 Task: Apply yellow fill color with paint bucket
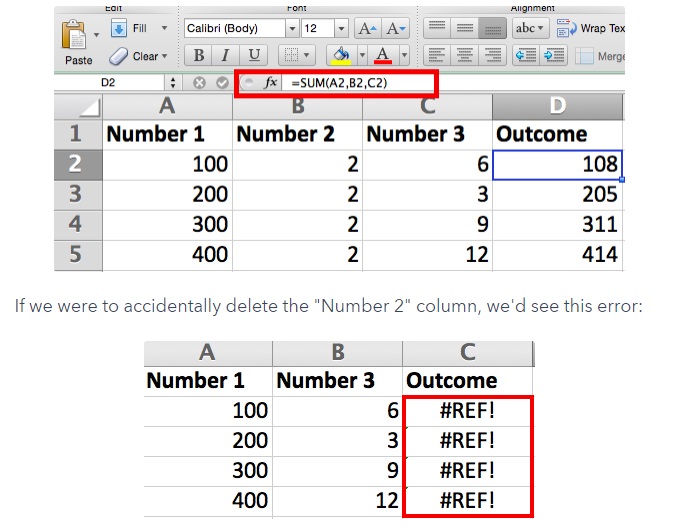coord(341,55)
